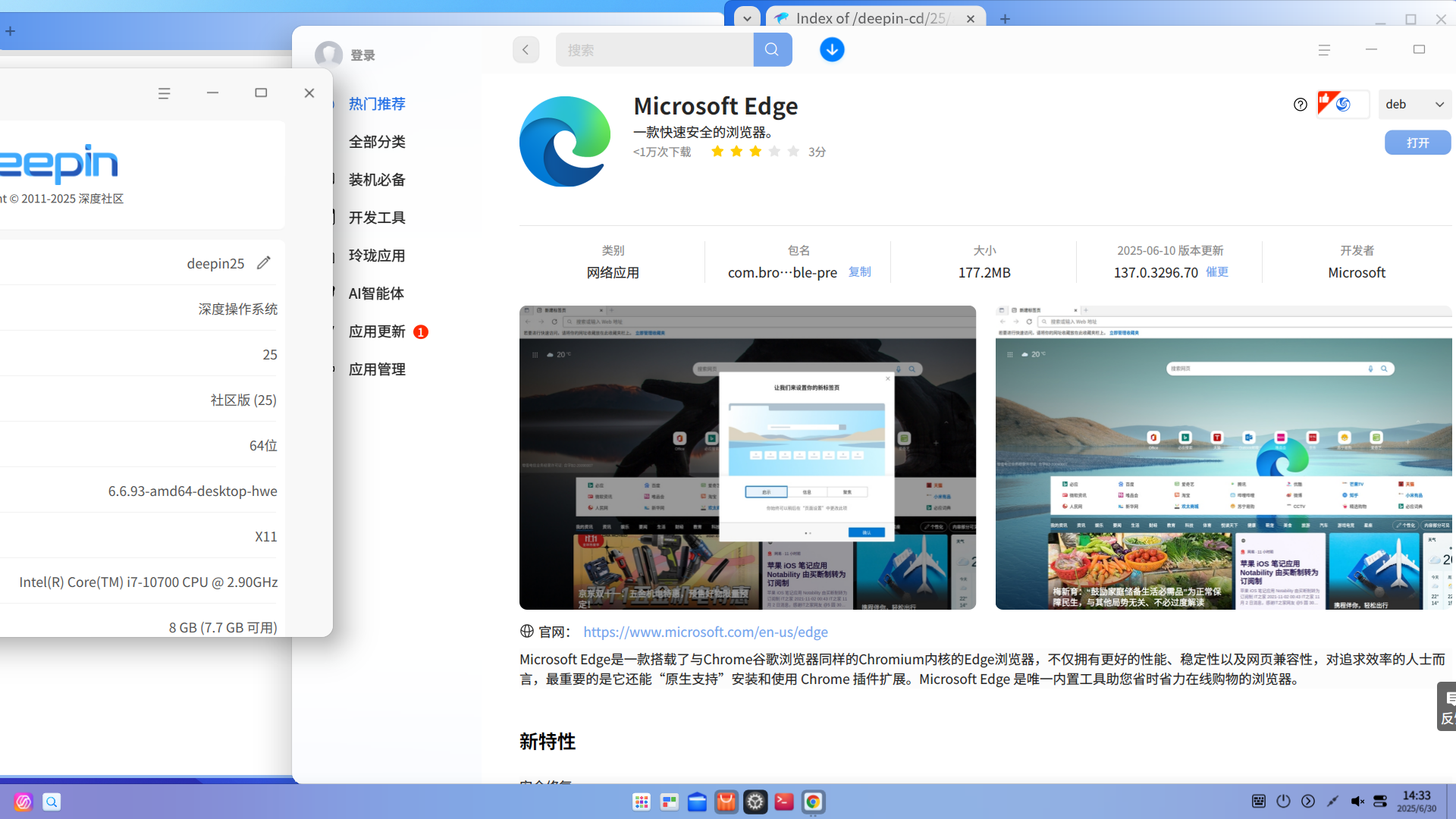The width and height of the screenshot is (1456, 819).
Task: Click 复制 to copy the package name
Action: coord(859,271)
